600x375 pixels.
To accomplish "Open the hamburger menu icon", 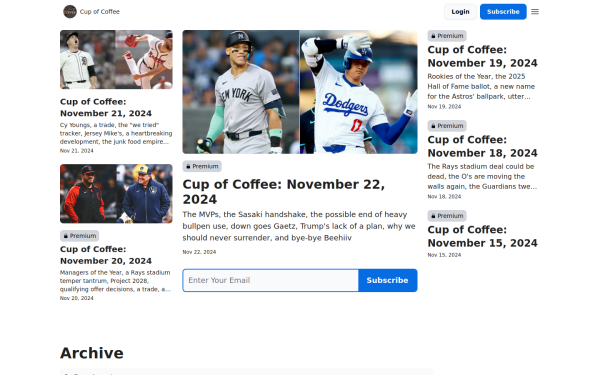I will point(535,12).
